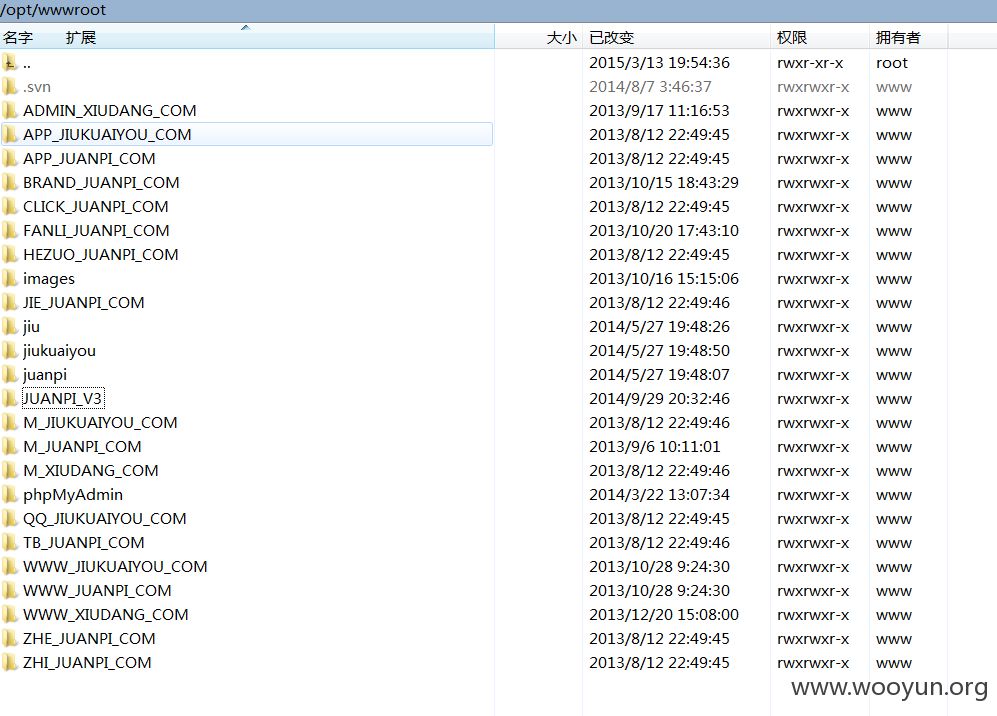This screenshot has height=716, width=997.
Task: Select the .svn folder name
Action: tap(37, 86)
